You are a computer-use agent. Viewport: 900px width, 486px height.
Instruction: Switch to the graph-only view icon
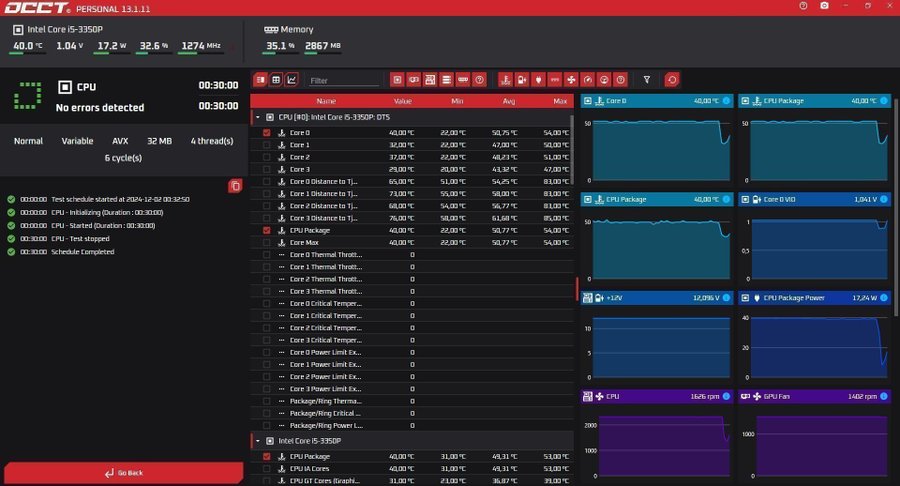(x=291, y=79)
